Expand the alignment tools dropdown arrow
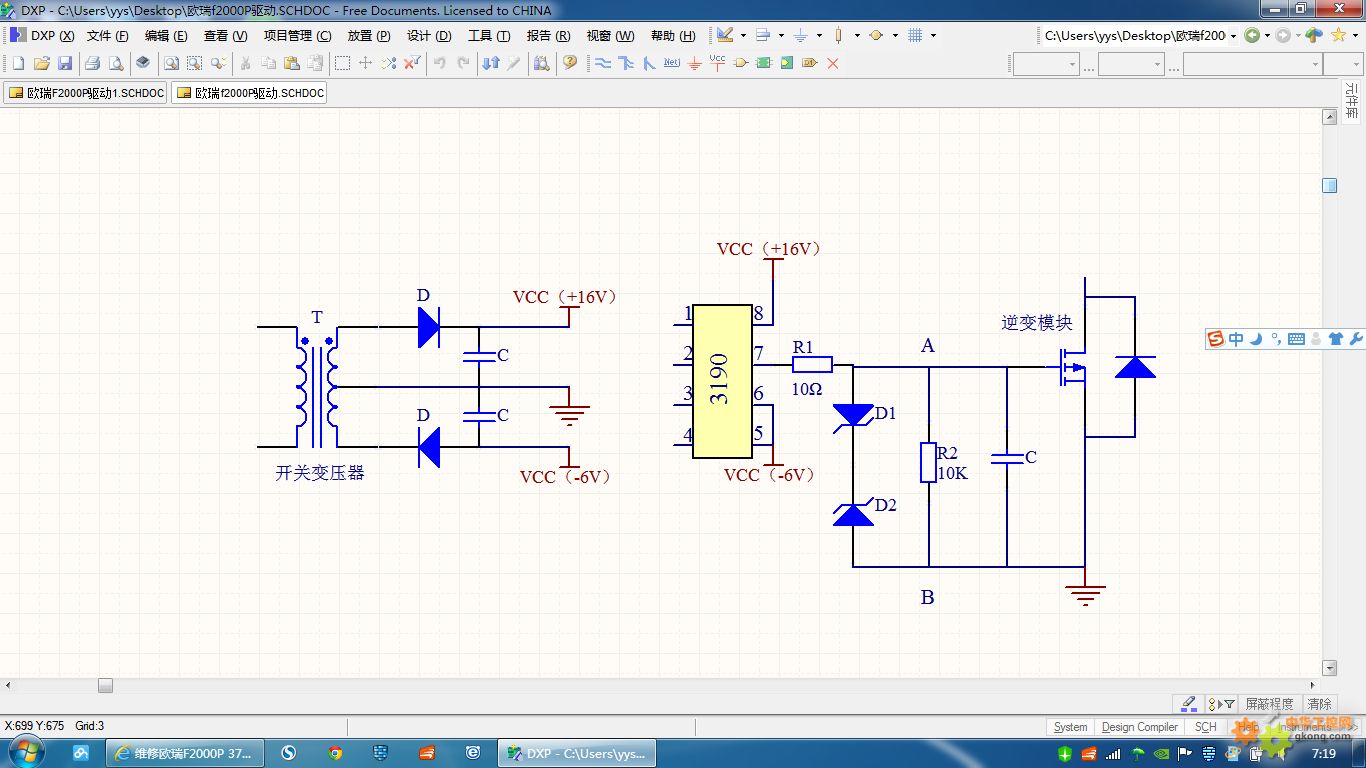This screenshot has height=768, width=1366. 781,35
